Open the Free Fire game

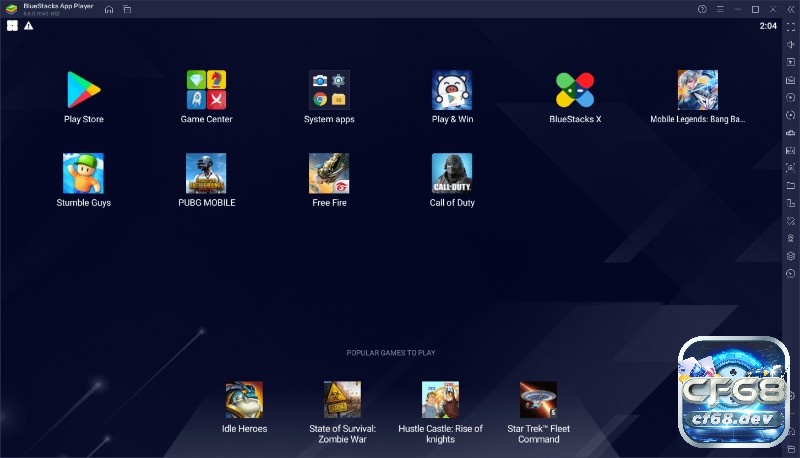click(329, 173)
